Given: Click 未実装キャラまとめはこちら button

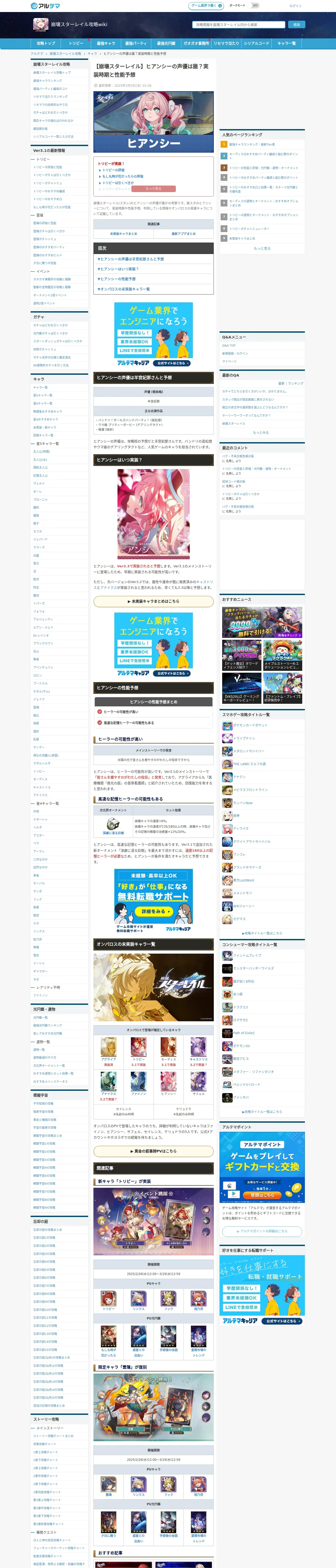Looking at the screenshot, I should (x=154, y=601).
